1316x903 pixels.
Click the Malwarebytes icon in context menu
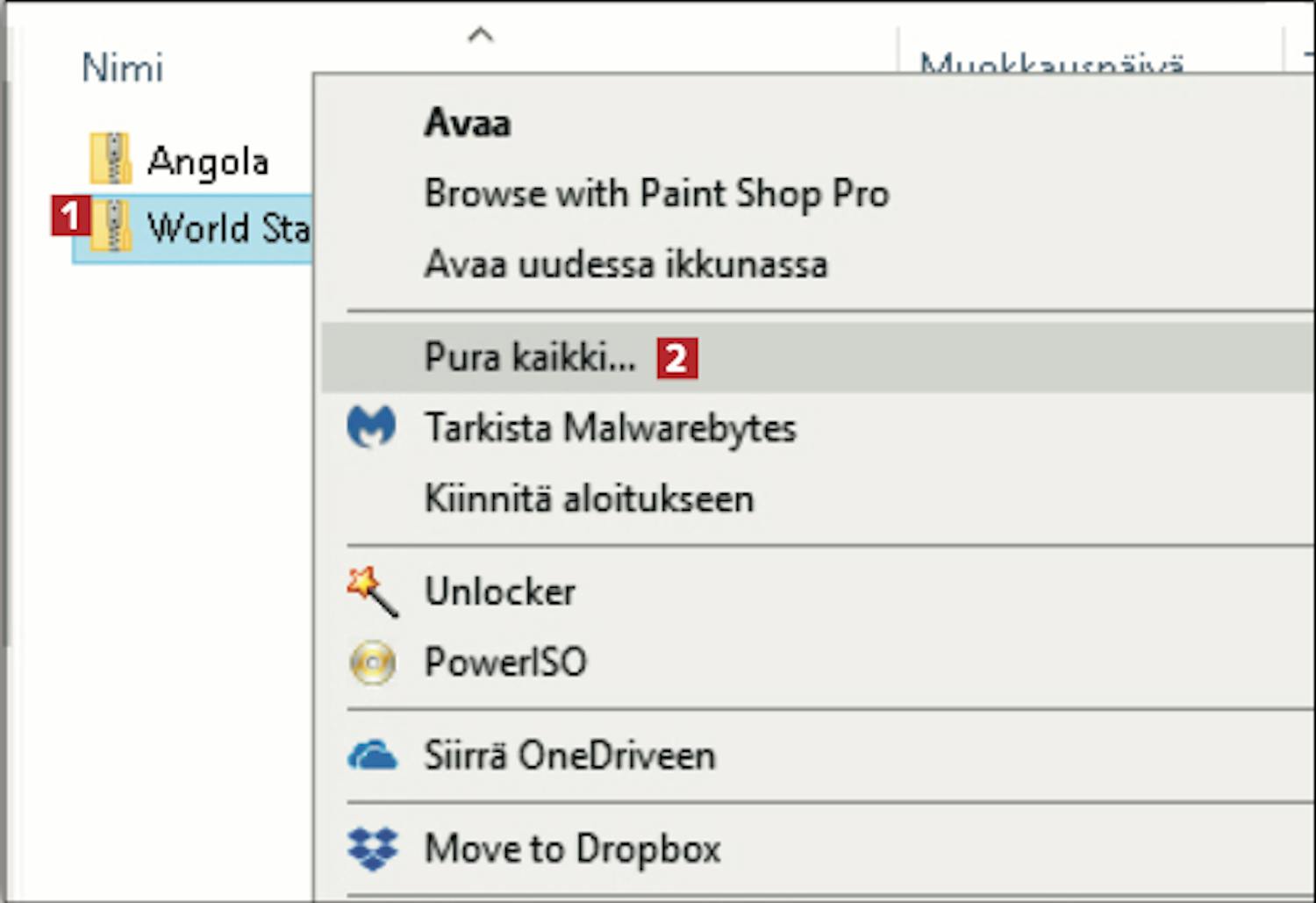point(371,427)
